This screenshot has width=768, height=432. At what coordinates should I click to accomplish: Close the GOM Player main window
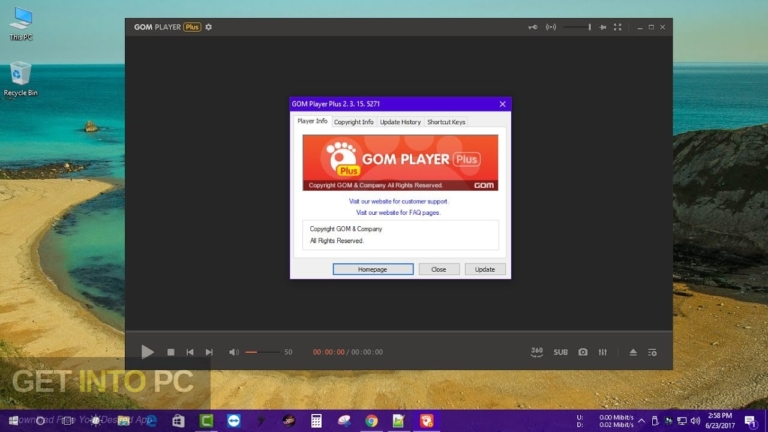coord(662,27)
